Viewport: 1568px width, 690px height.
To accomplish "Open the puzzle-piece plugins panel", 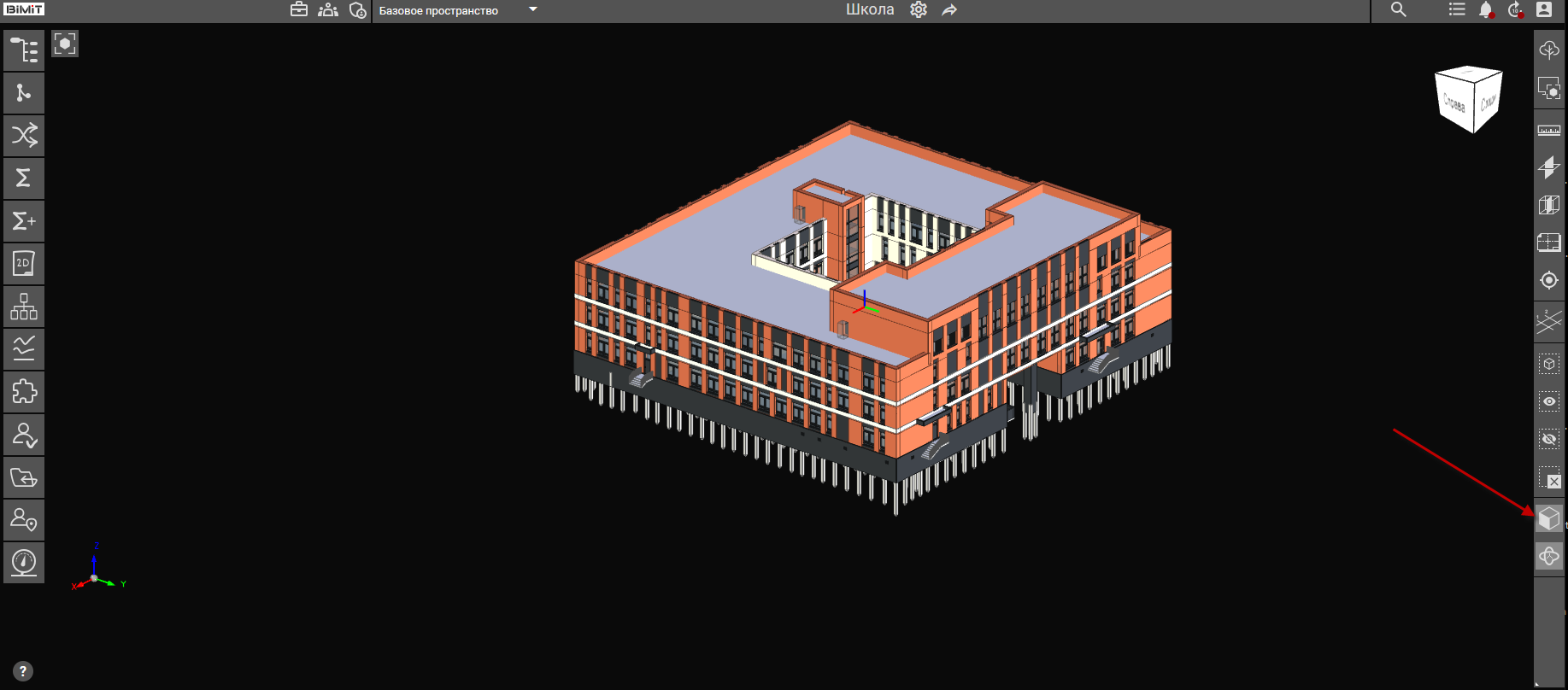I will pyautogui.click(x=24, y=392).
